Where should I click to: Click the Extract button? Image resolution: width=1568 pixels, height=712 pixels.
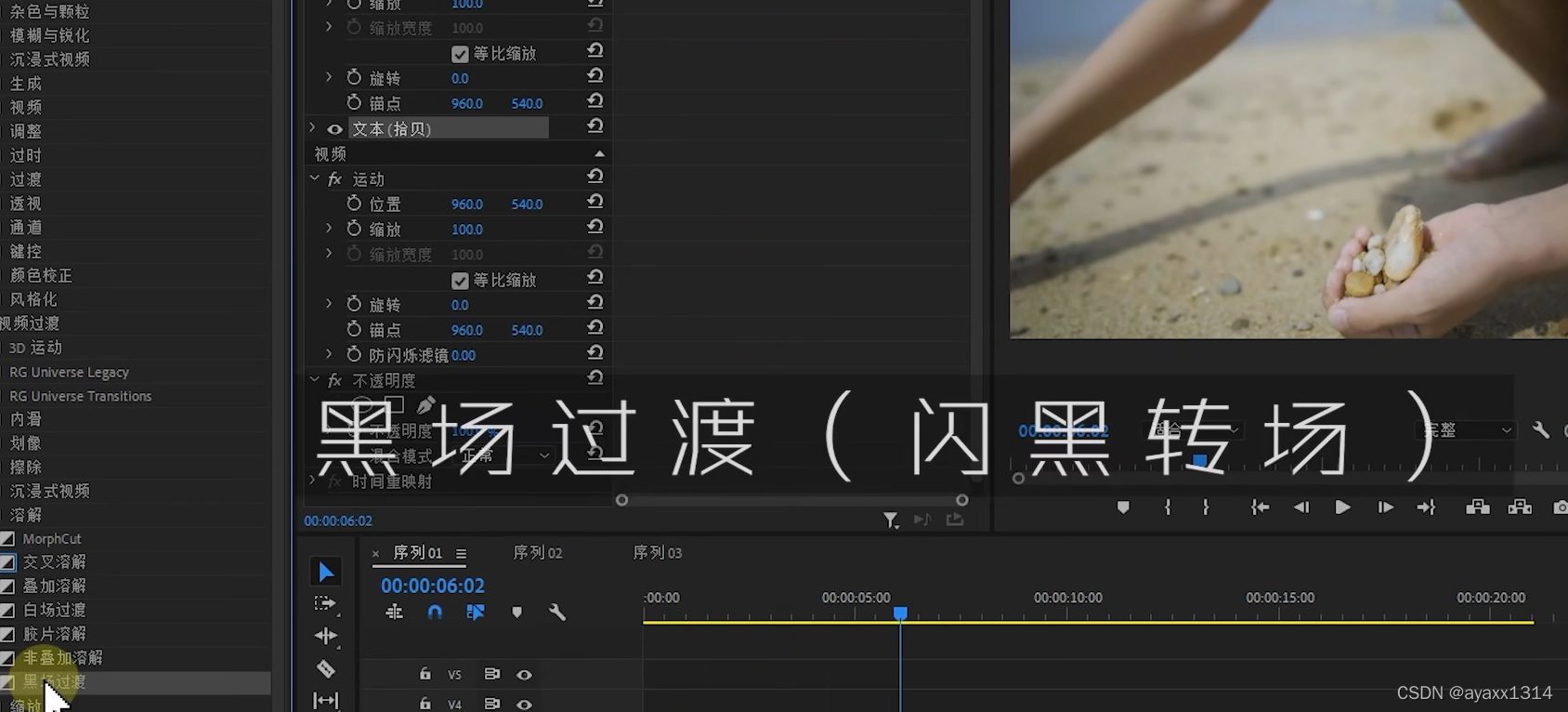tap(1520, 508)
